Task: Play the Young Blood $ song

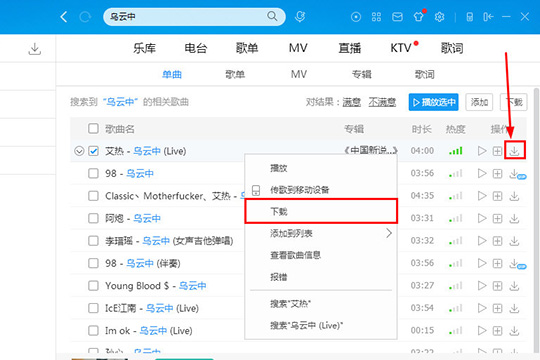Action: (x=482, y=286)
